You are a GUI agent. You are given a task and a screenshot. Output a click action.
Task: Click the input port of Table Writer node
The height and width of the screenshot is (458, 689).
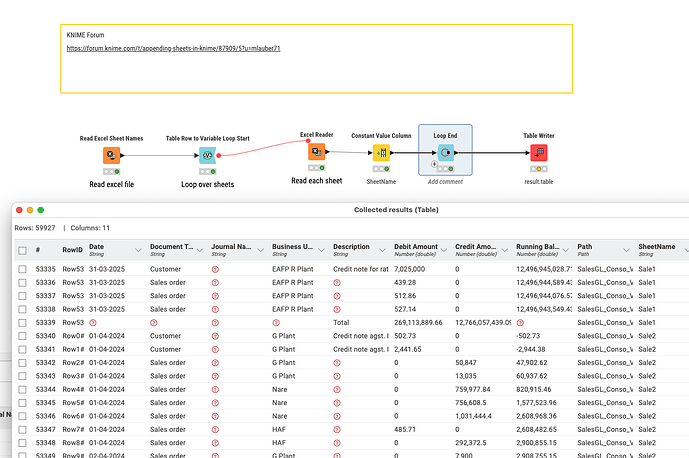[x=528, y=153]
